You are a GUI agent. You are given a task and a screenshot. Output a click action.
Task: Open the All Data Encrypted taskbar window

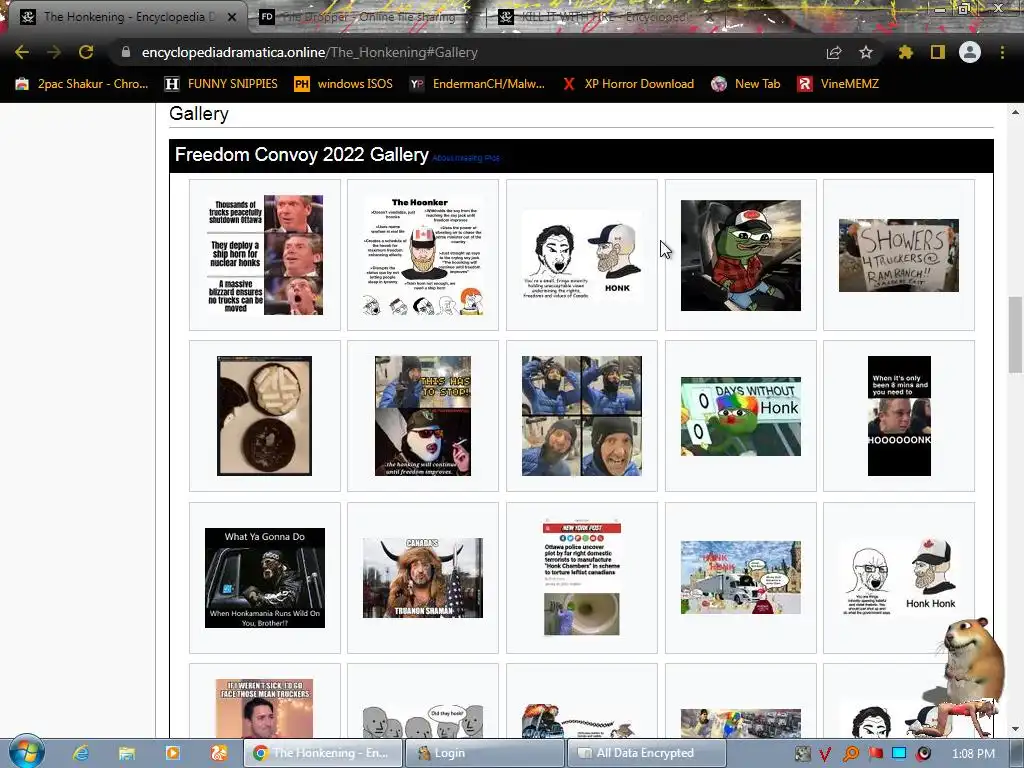(x=647, y=753)
